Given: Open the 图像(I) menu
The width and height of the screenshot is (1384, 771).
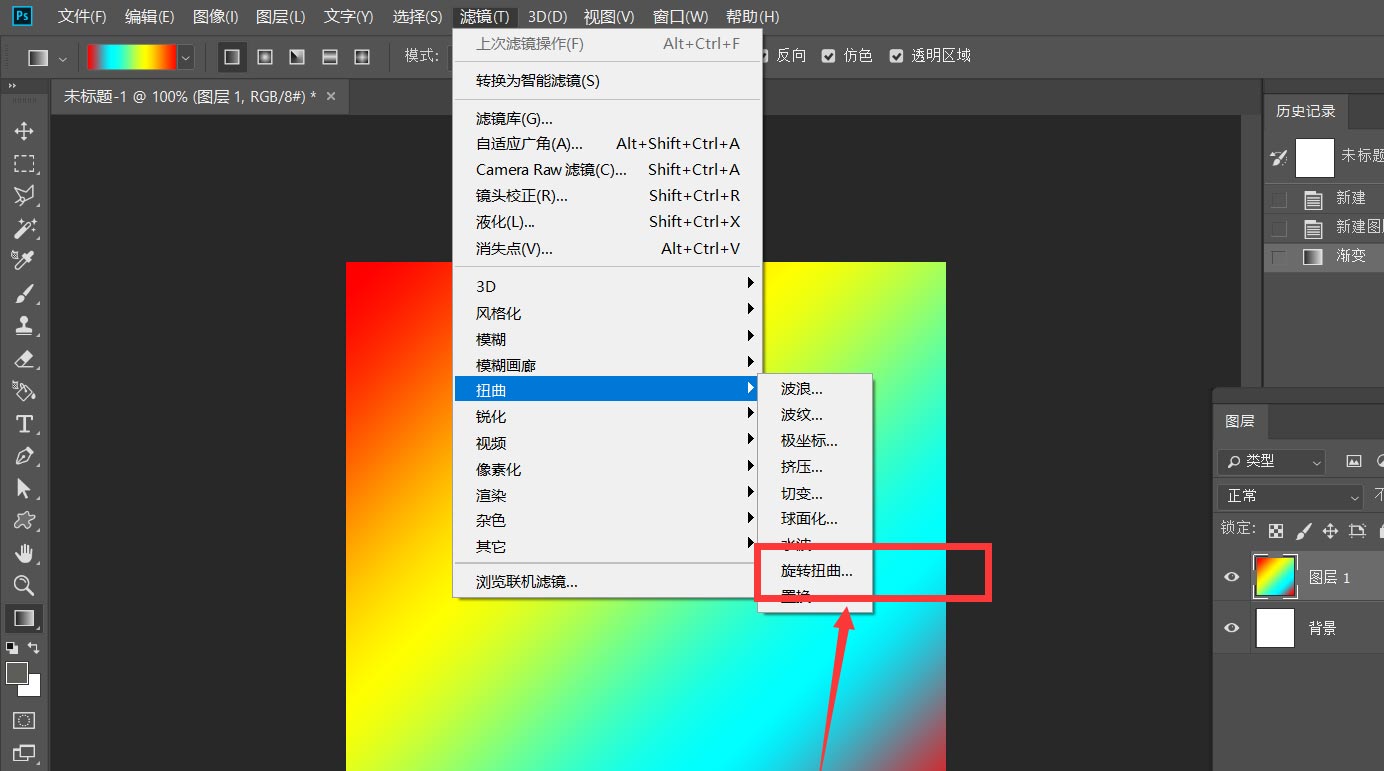Looking at the screenshot, I should pyautogui.click(x=215, y=16).
